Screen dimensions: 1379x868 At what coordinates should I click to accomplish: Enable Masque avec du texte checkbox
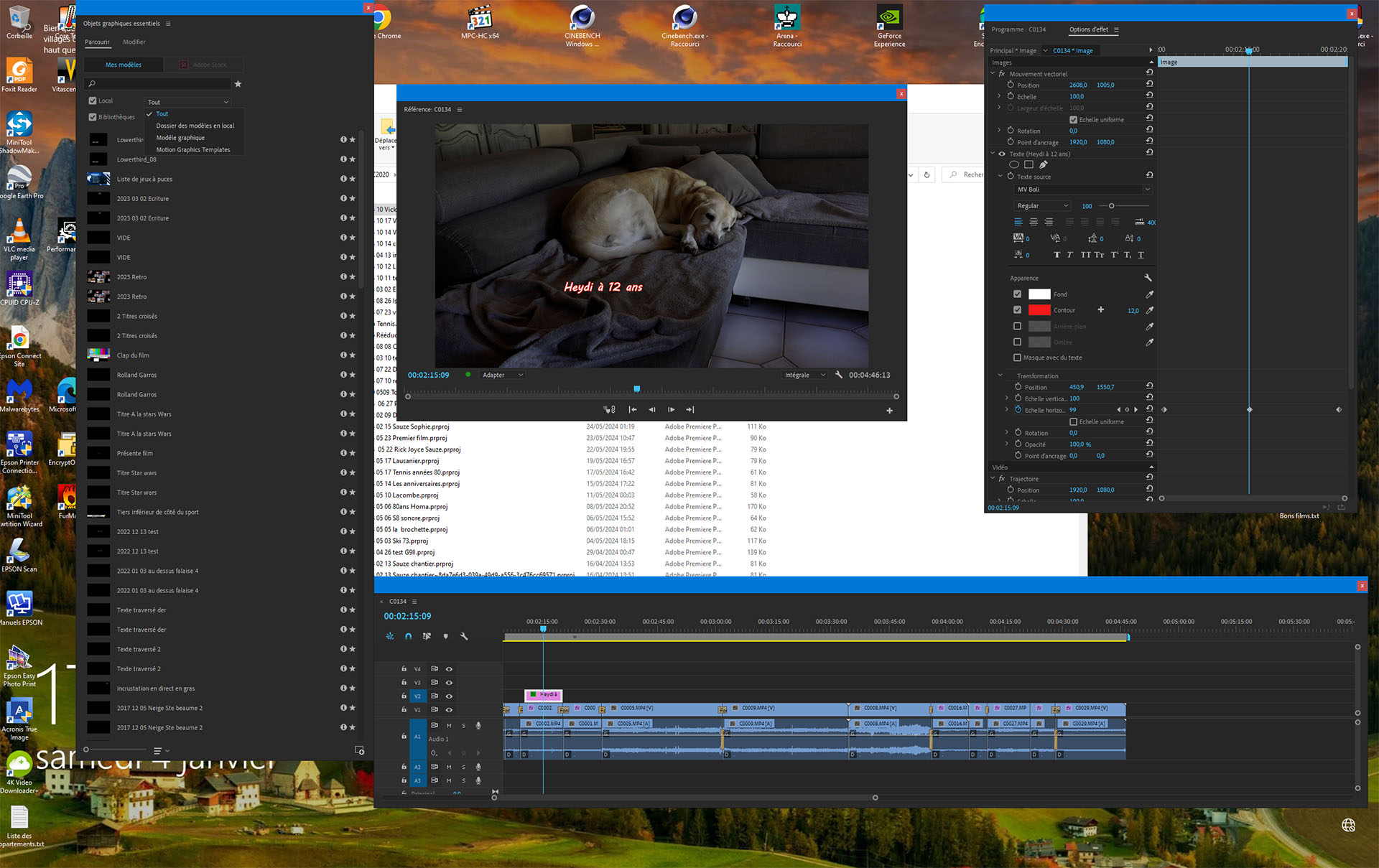point(1017,358)
